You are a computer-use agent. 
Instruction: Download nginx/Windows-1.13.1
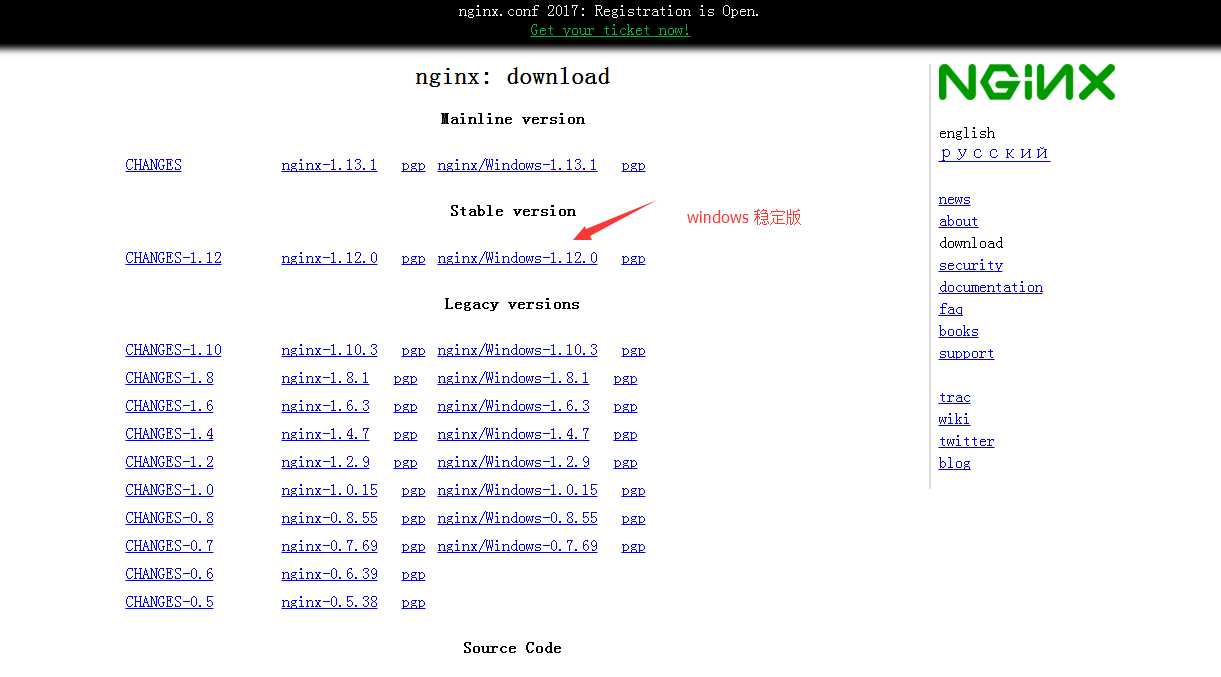point(517,165)
